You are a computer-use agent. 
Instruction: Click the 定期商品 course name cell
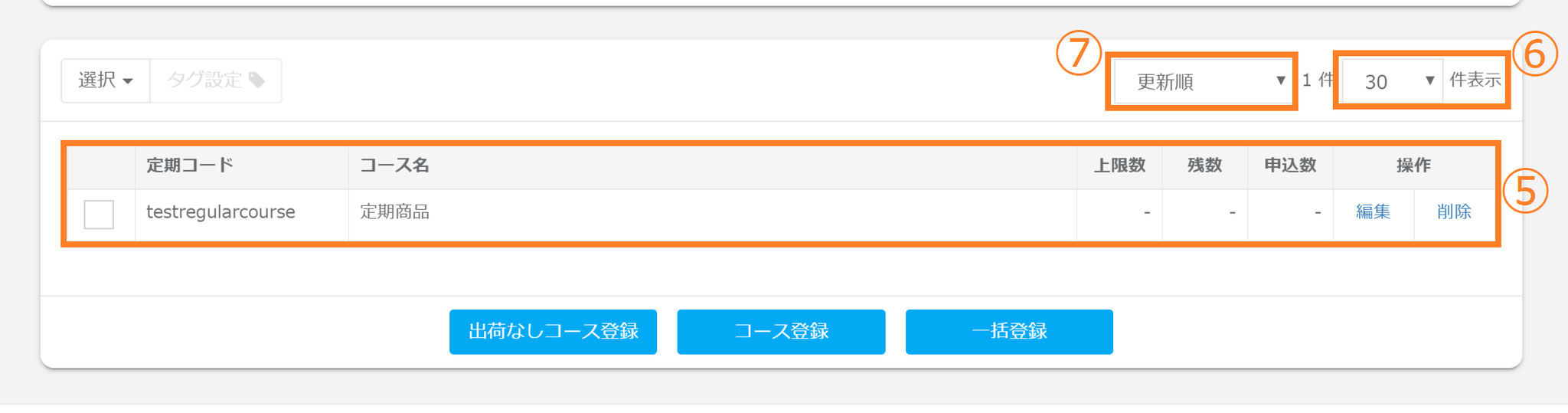[x=395, y=212]
